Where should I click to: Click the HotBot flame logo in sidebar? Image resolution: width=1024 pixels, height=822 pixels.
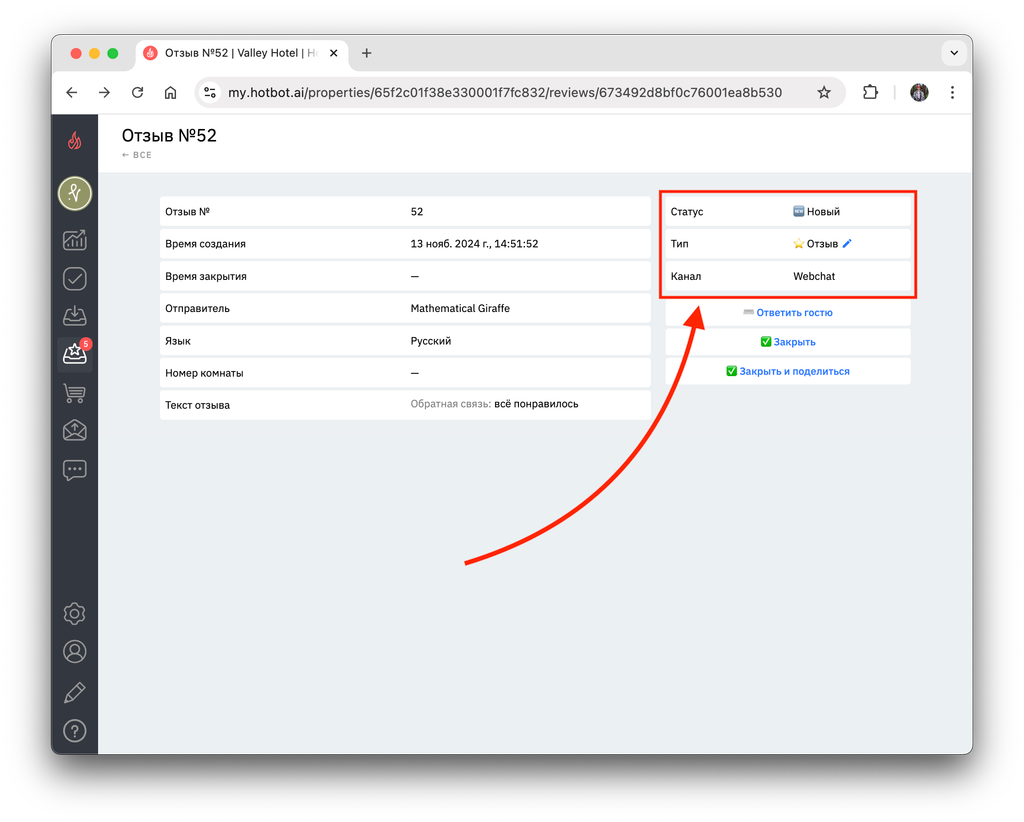click(74, 140)
